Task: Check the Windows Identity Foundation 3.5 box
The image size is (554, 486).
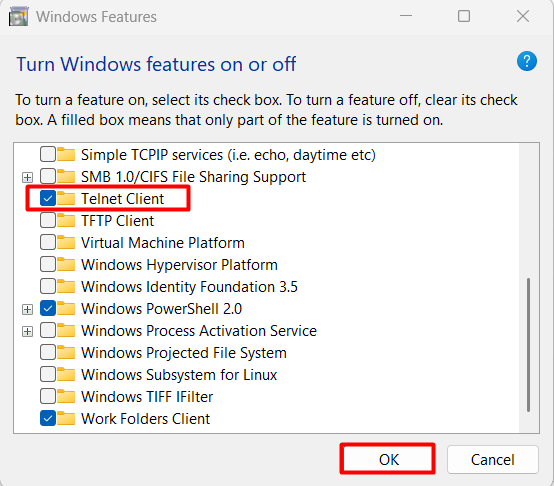Action: [48, 286]
